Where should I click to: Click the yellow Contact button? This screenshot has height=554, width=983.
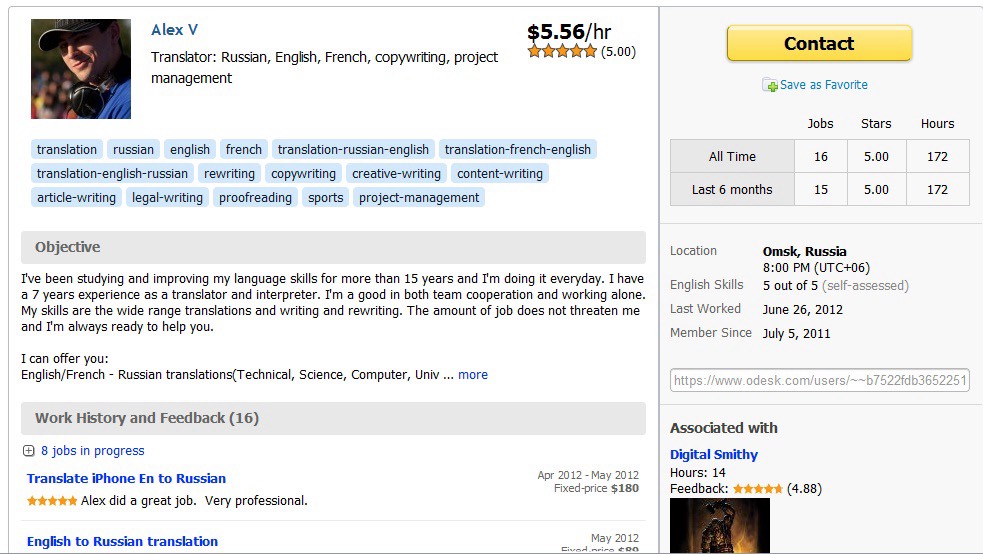point(819,43)
